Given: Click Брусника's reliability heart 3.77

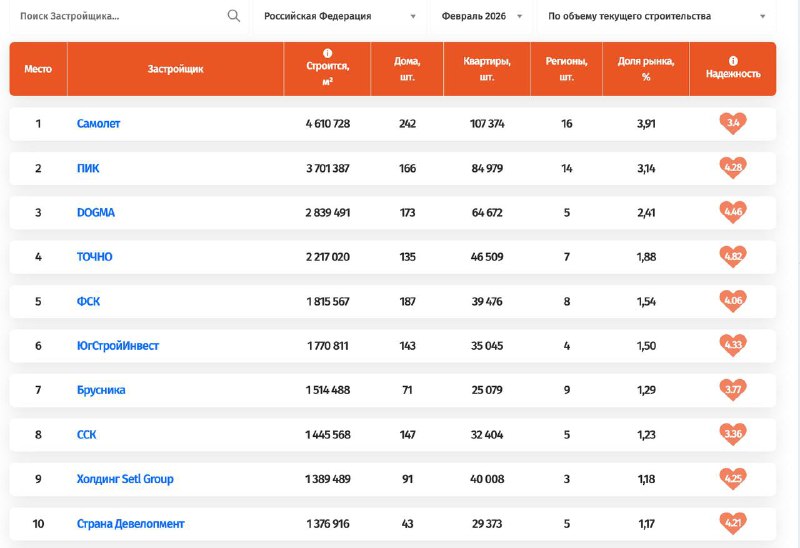Looking at the screenshot, I should 733,390.
